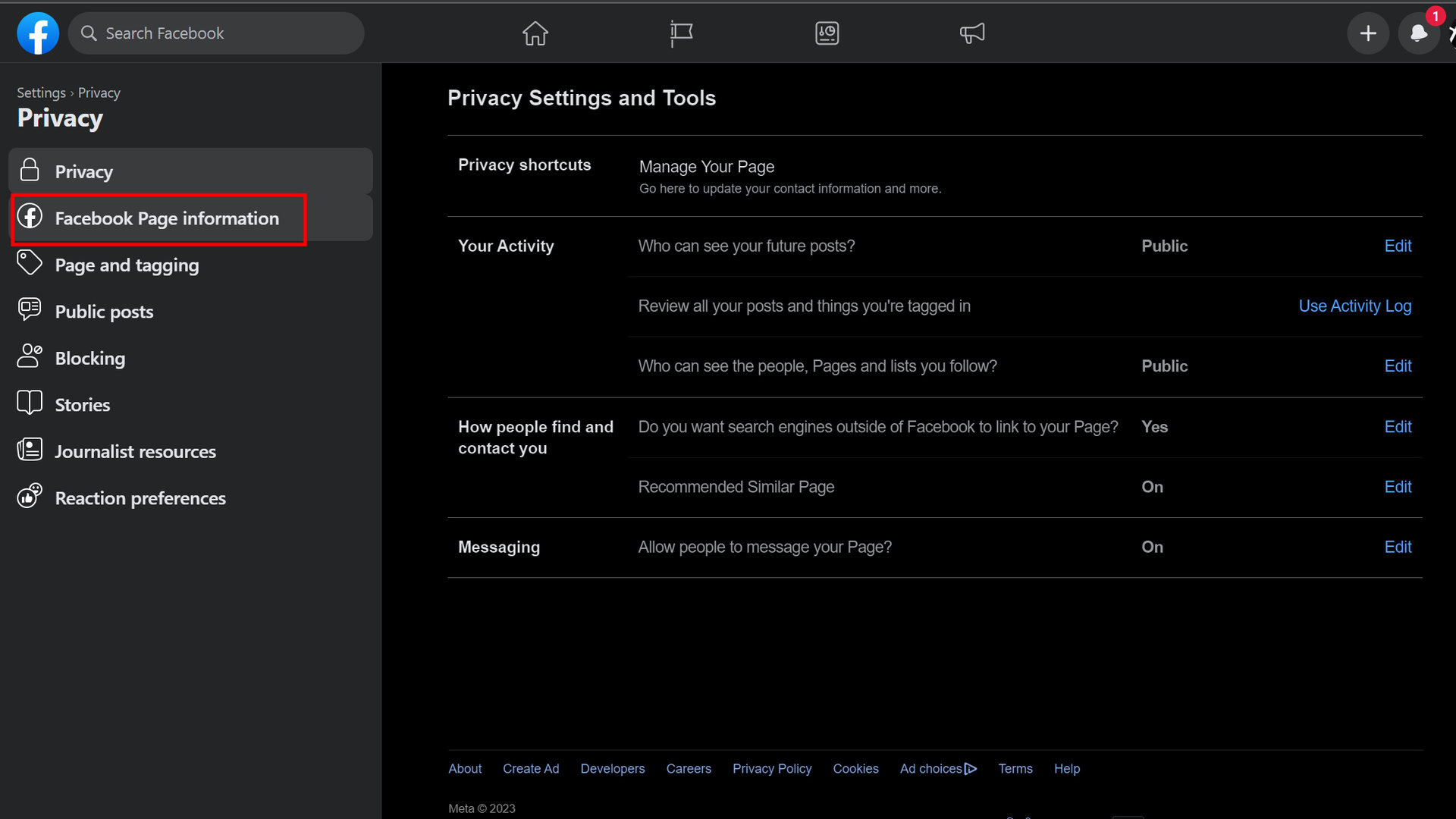The image size is (1456, 819).
Task: Edit who can see future posts
Action: [1397, 246]
